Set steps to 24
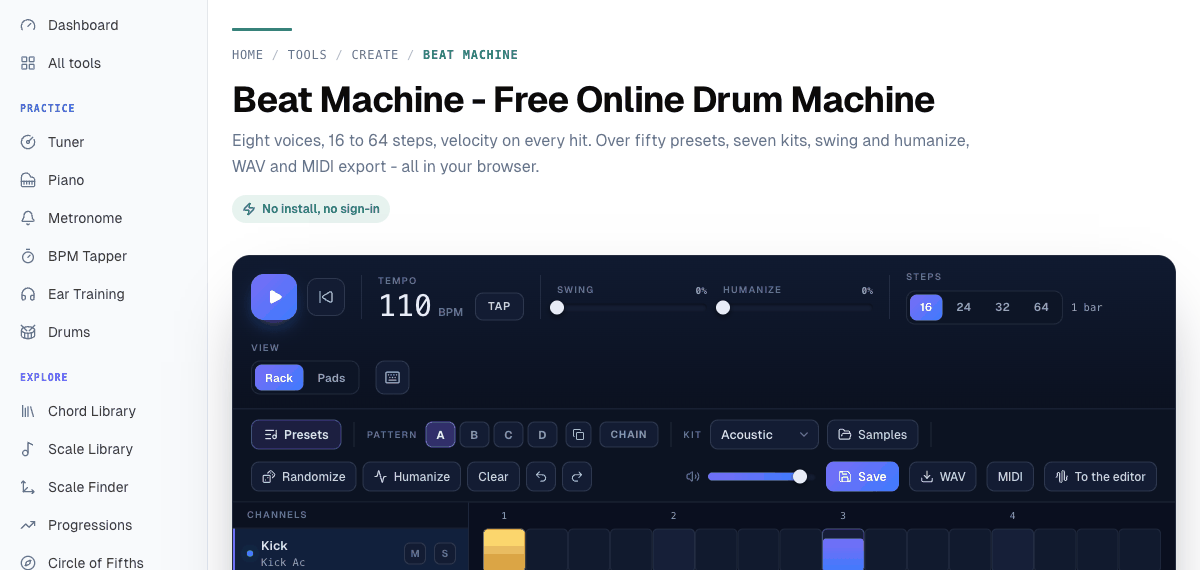 [x=964, y=307]
